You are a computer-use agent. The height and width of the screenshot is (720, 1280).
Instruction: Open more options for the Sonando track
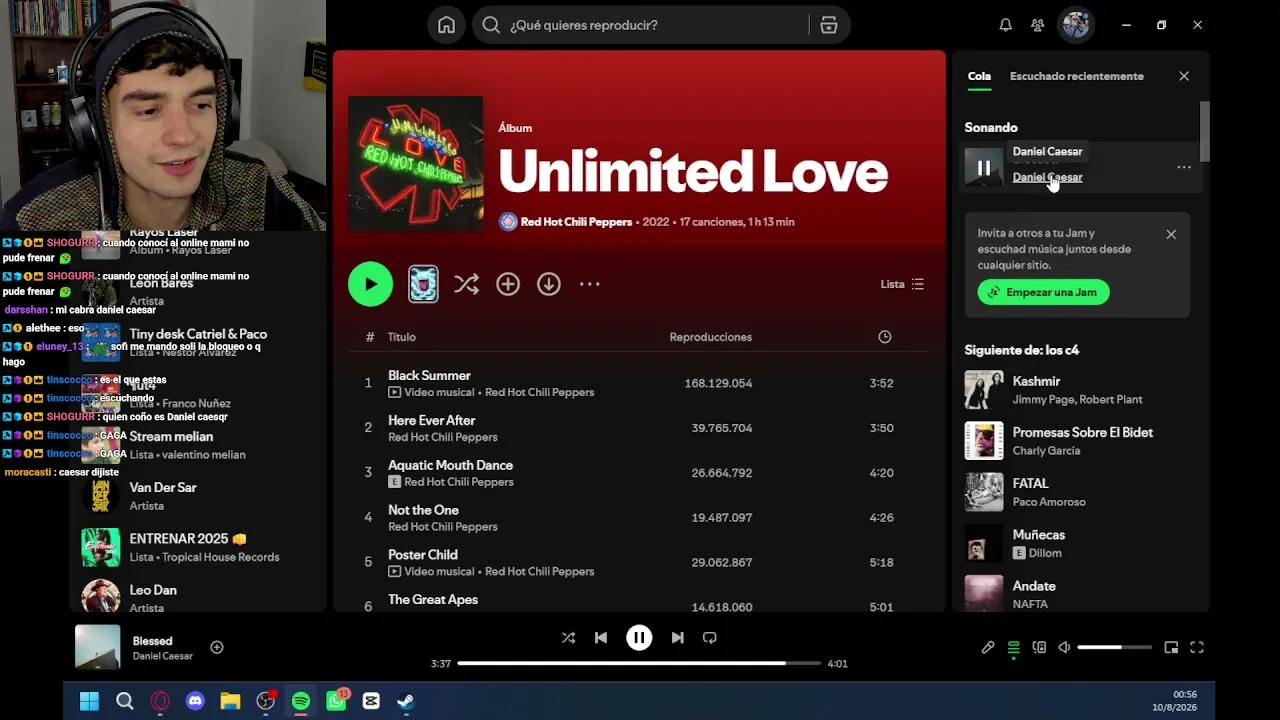1184,168
